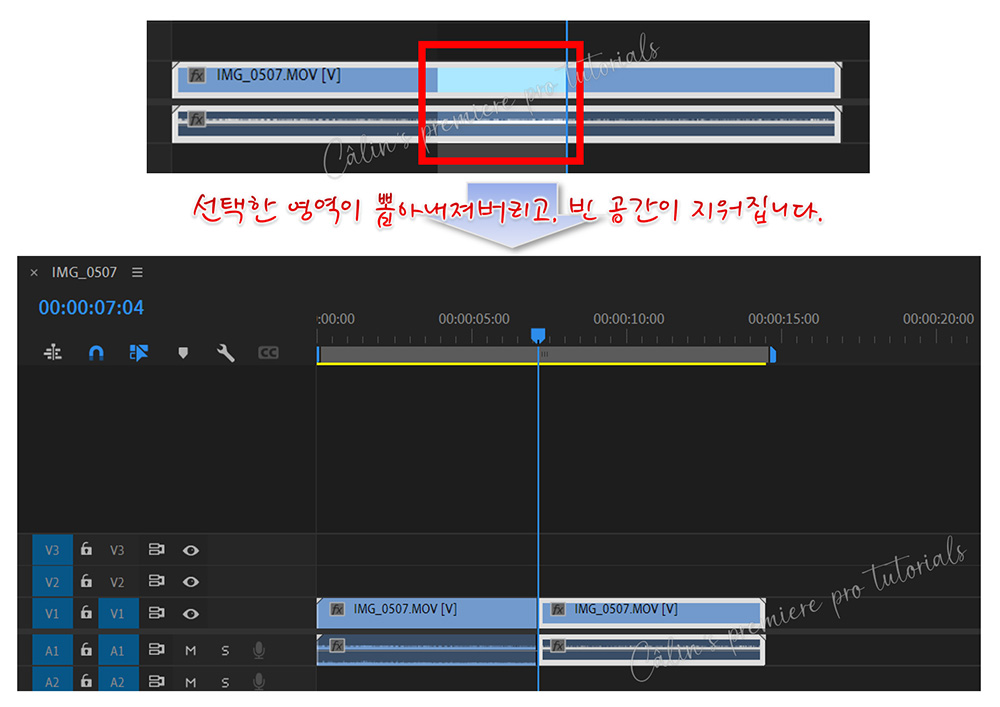The width and height of the screenshot is (1000, 707).
Task: Enable voice-over record on A1
Action: point(258,650)
